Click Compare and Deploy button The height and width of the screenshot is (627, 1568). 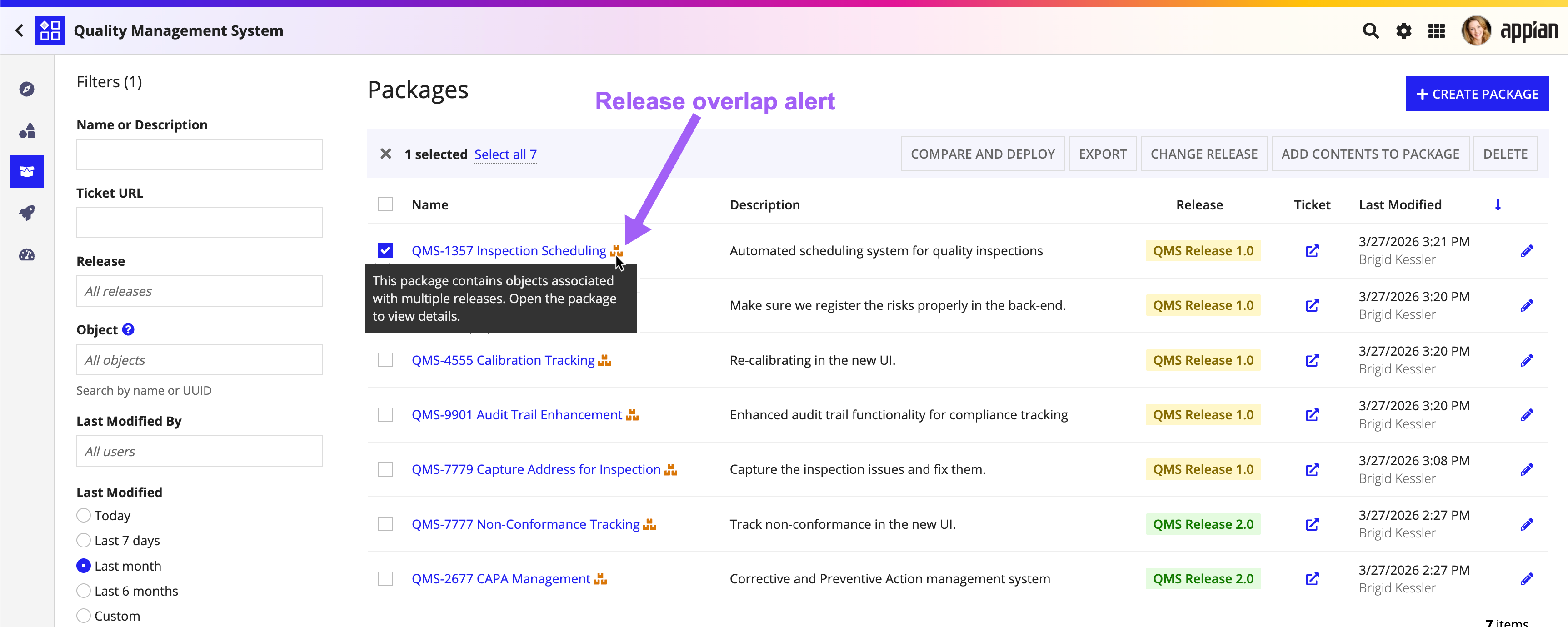pyautogui.click(x=983, y=154)
